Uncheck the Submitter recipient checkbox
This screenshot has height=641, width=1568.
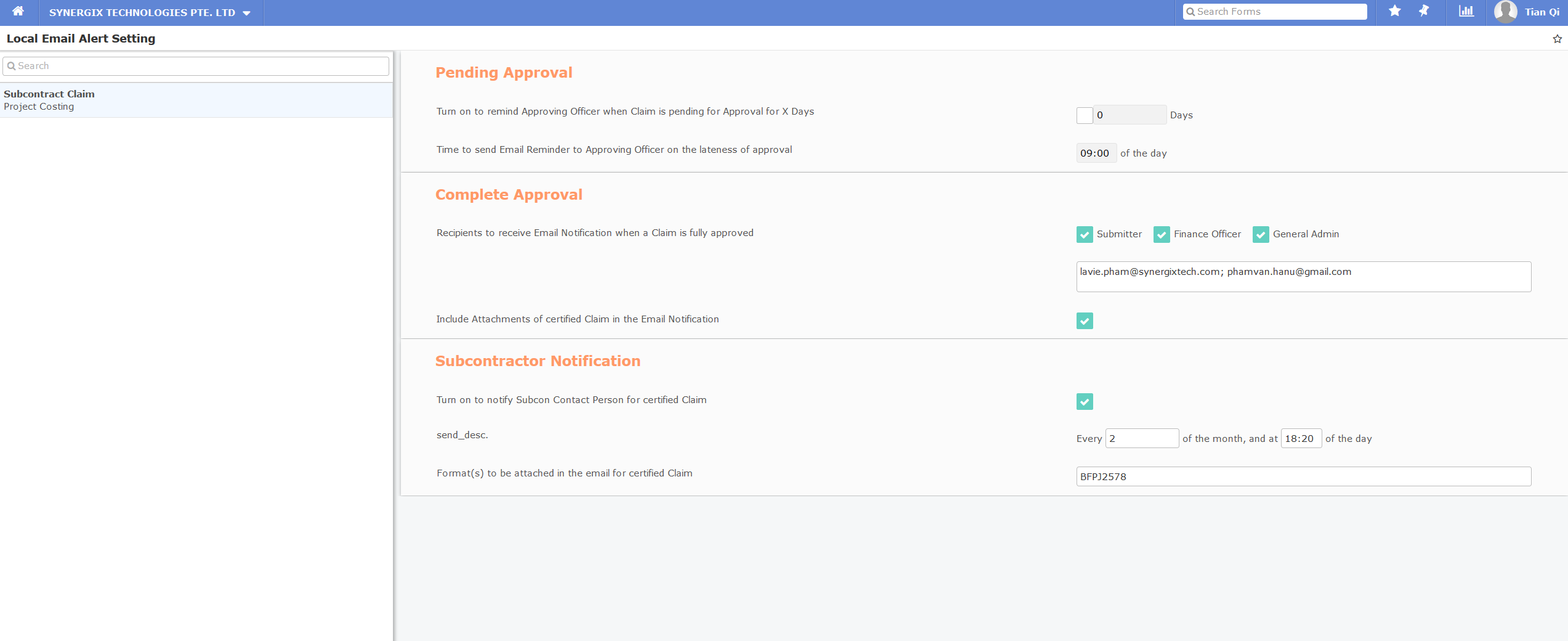tap(1084, 234)
